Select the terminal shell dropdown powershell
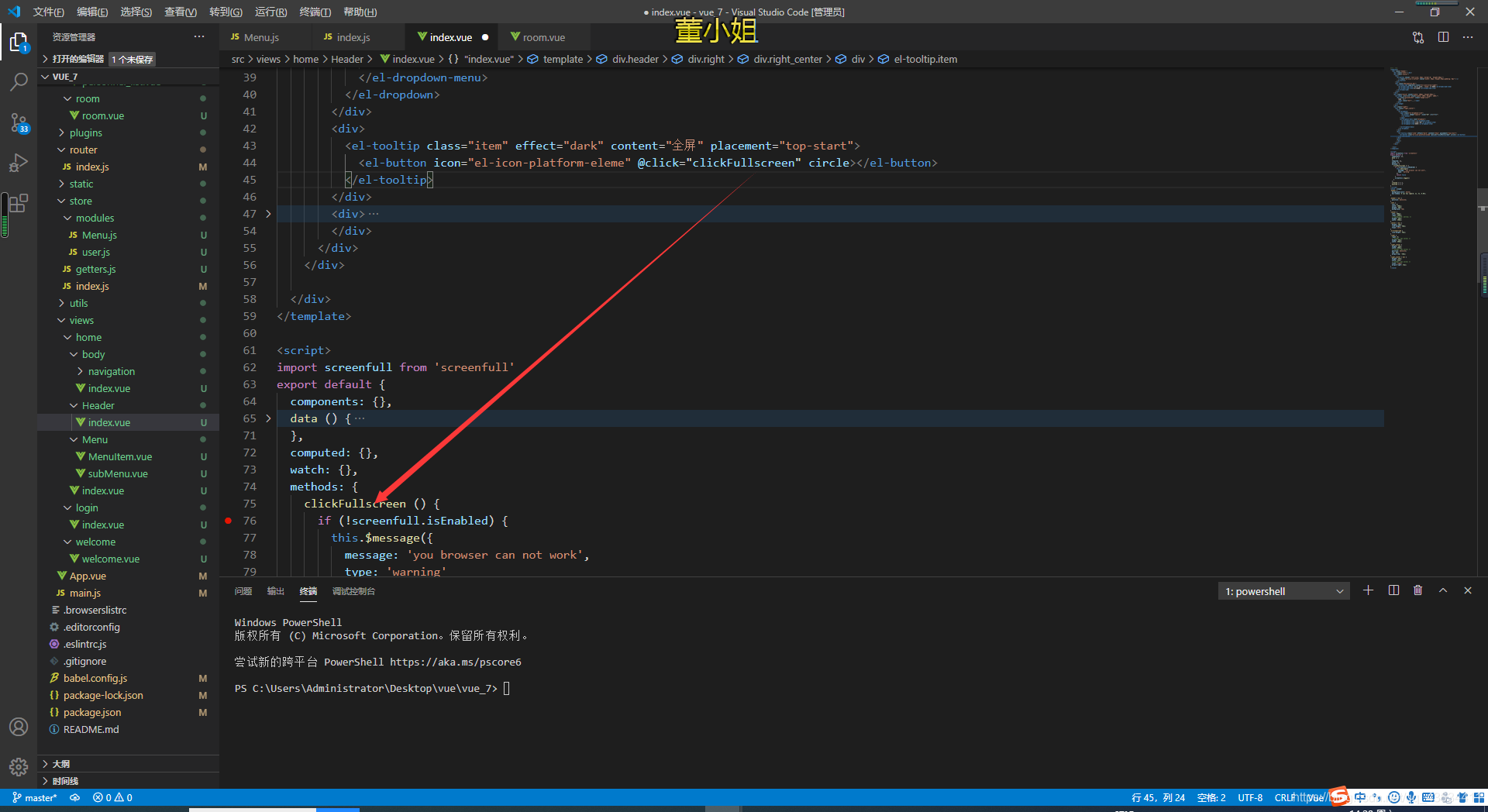 pyautogui.click(x=1283, y=591)
